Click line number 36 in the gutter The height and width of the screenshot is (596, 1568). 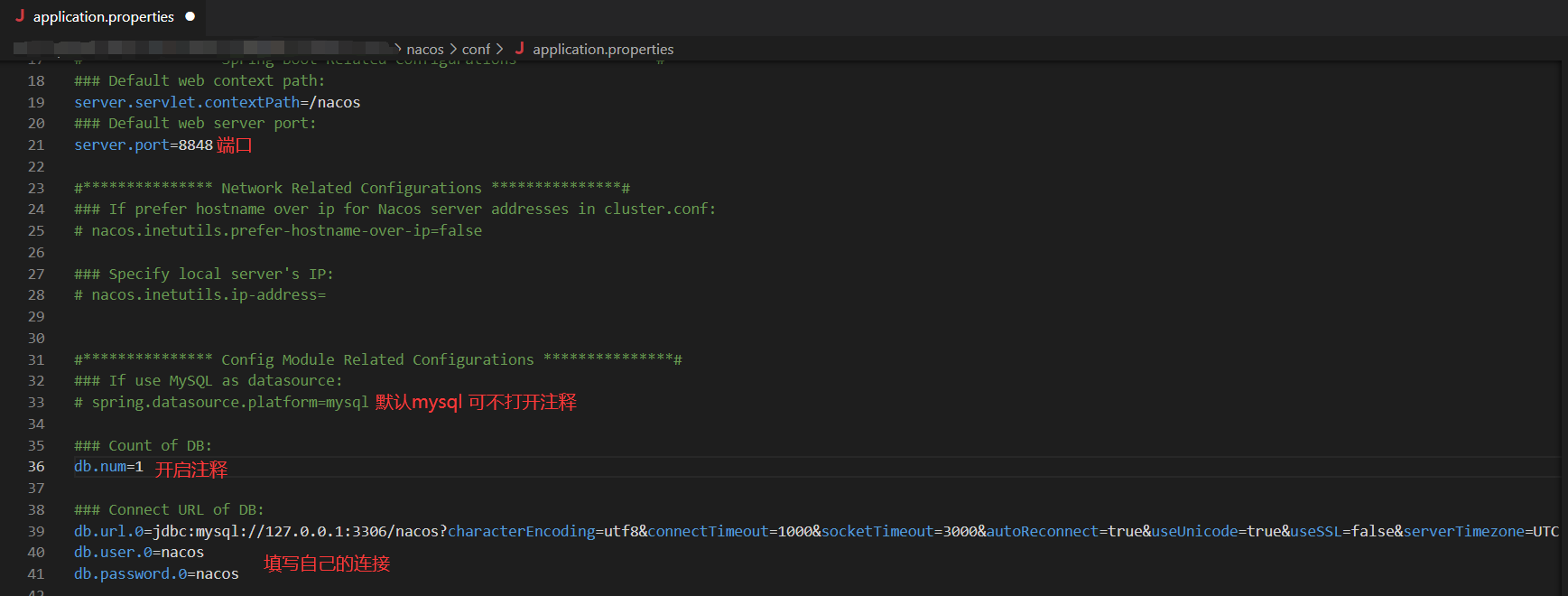(36, 467)
